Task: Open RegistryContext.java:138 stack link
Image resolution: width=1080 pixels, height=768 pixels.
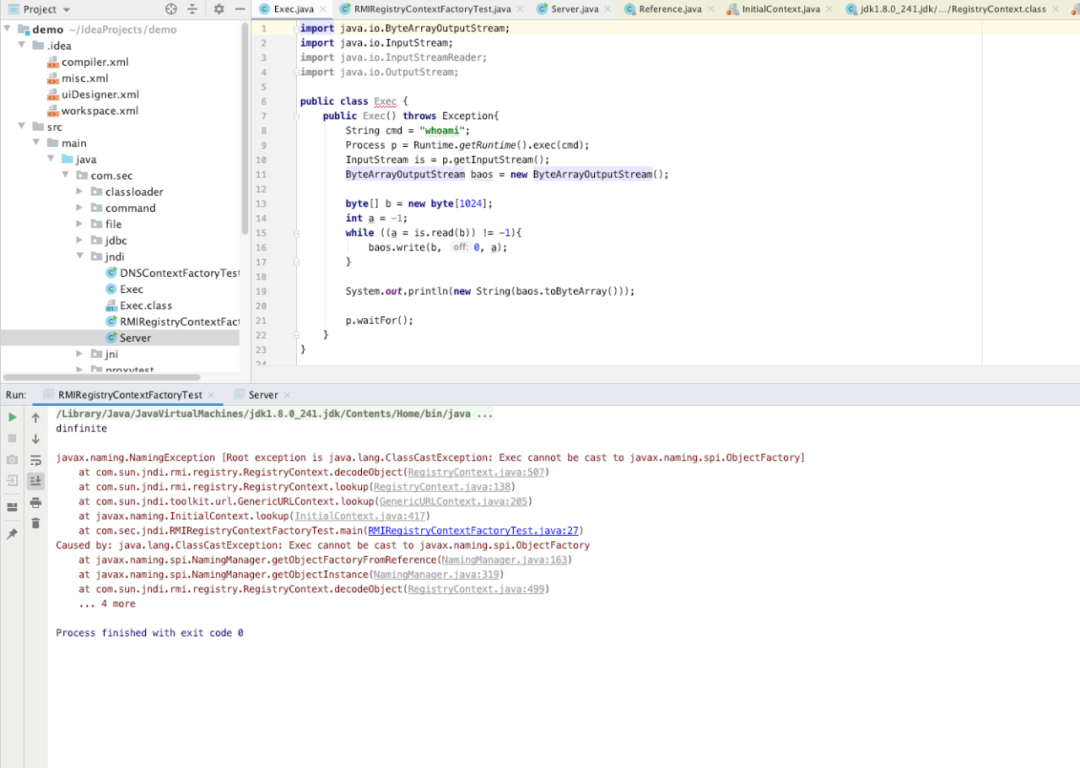Action: pos(442,487)
